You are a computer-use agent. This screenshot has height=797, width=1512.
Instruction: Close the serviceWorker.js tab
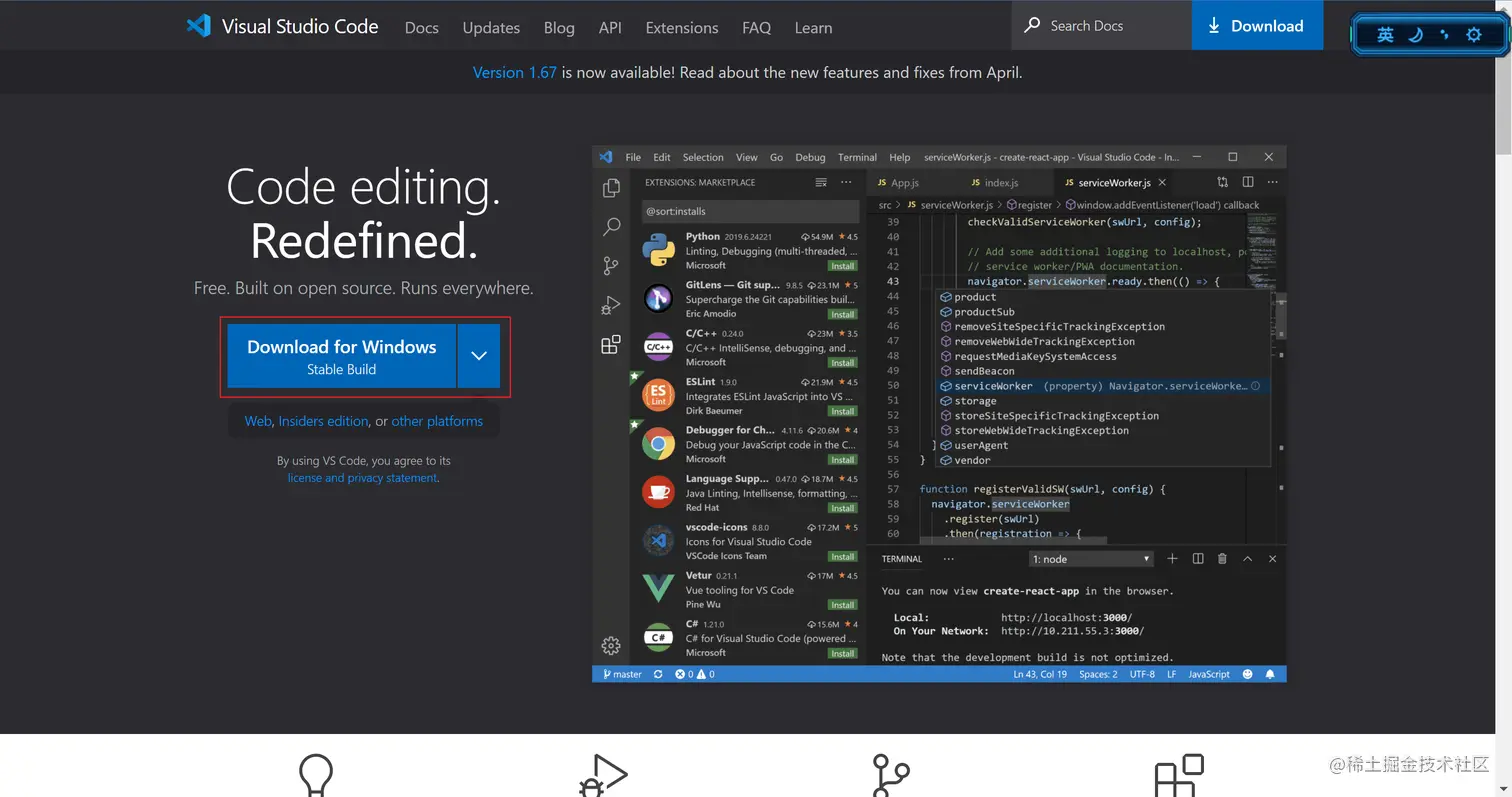(1162, 183)
